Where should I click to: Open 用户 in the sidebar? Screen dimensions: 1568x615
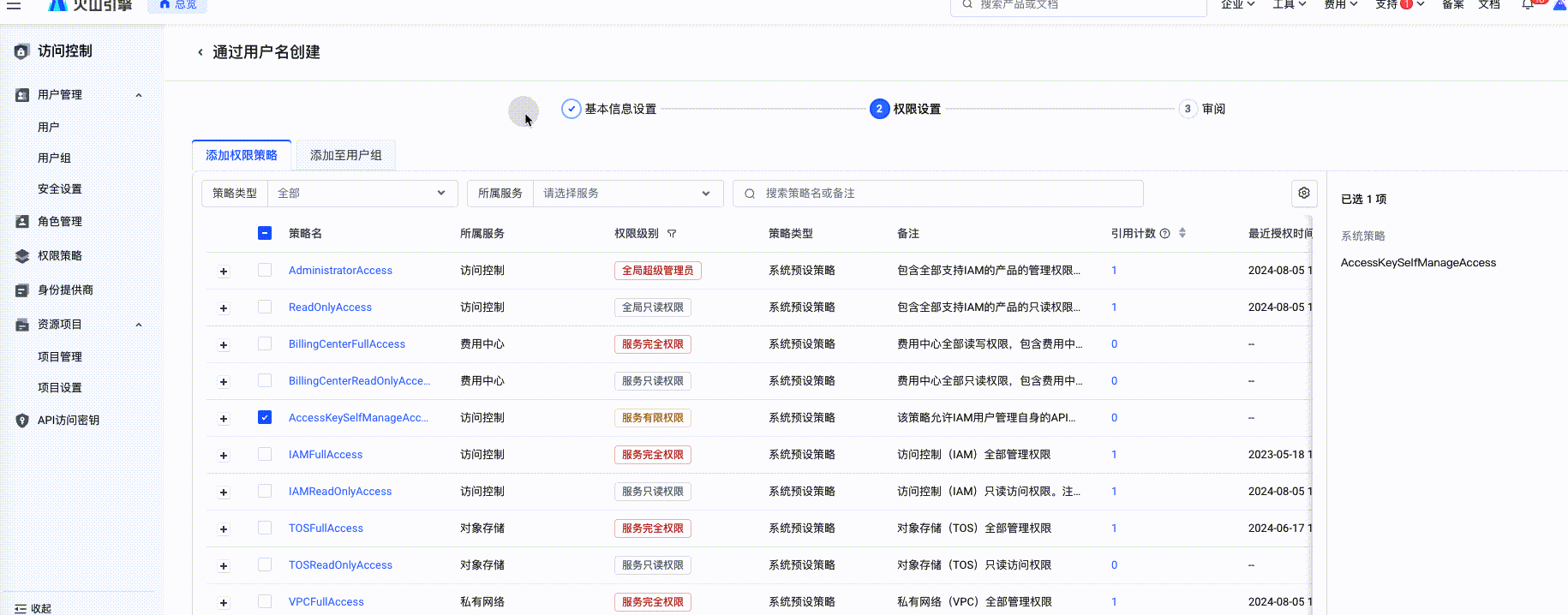point(49,127)
